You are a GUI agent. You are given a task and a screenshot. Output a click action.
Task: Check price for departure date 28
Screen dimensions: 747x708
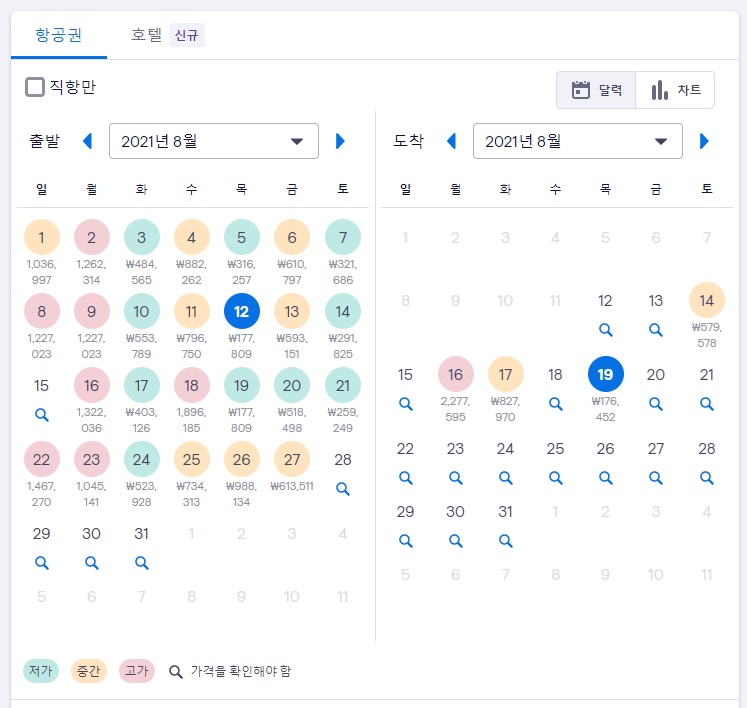pos(343,488)
